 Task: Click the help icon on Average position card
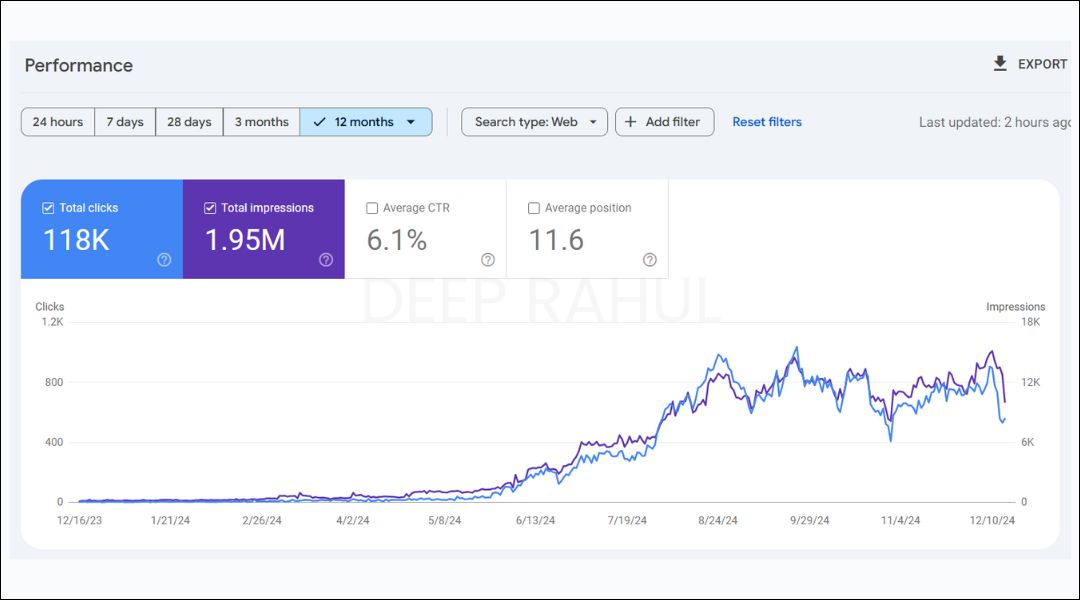tap(649, 259)
